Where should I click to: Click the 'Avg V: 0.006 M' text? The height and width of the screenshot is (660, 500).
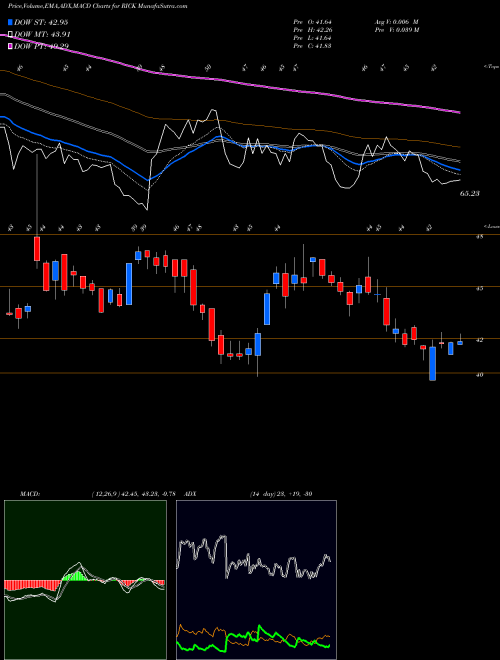(x=396, y=22)
